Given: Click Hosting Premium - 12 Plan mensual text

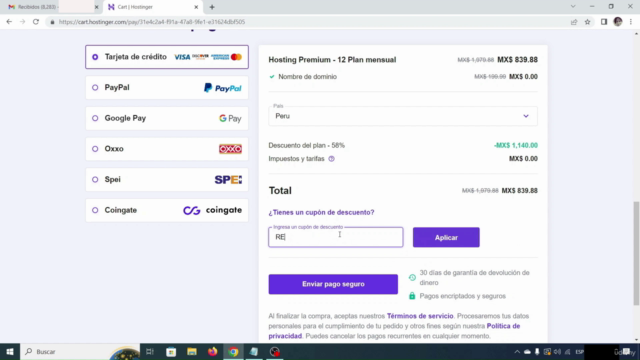Looking at the screenshot, I should 332,60.
